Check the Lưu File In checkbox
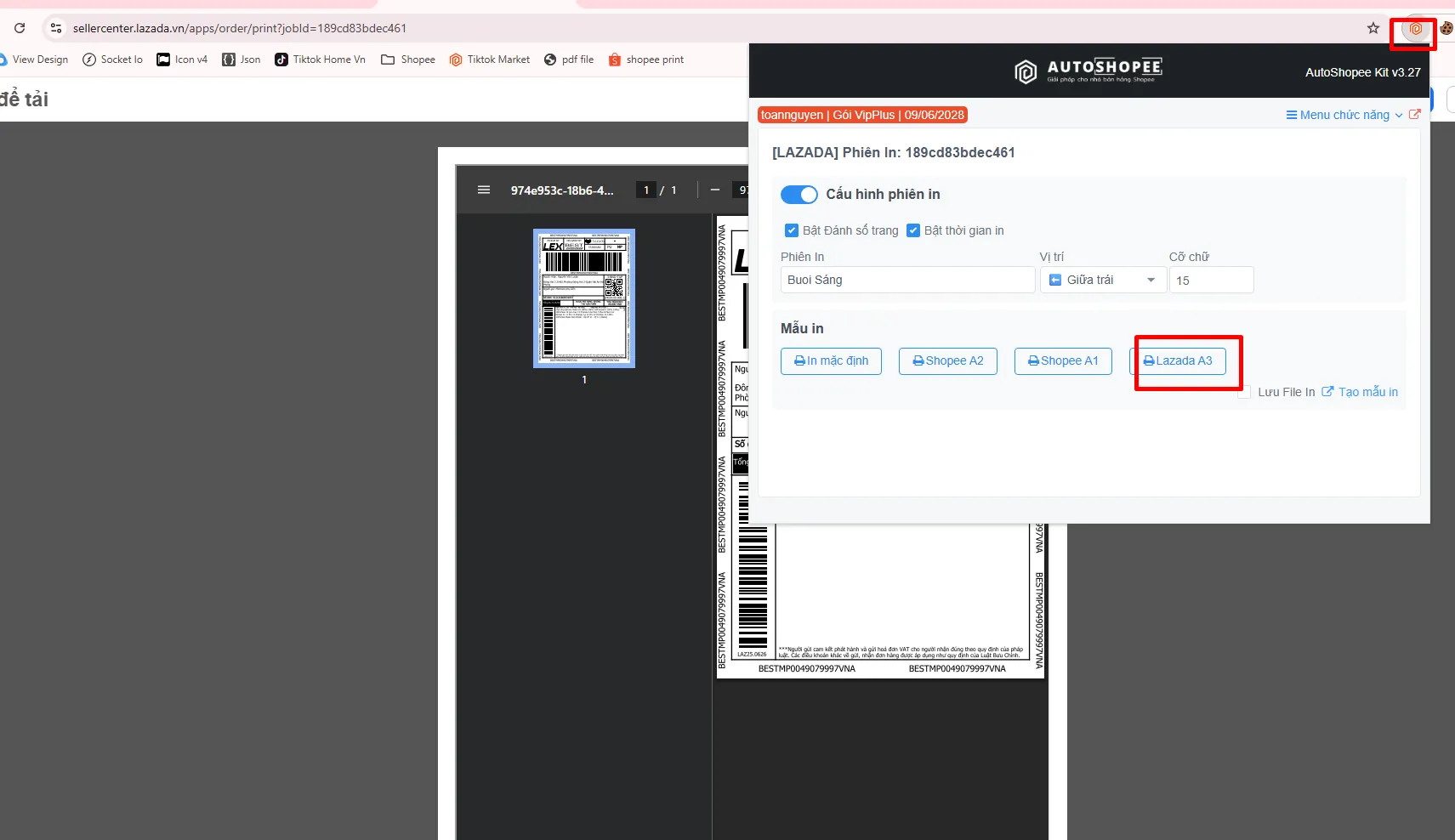 [1244, 392]
